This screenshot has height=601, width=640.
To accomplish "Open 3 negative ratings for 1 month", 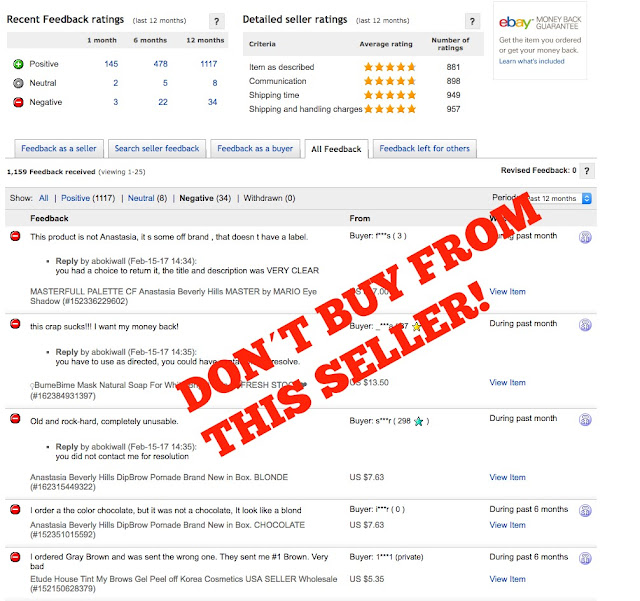I will 116,102.
